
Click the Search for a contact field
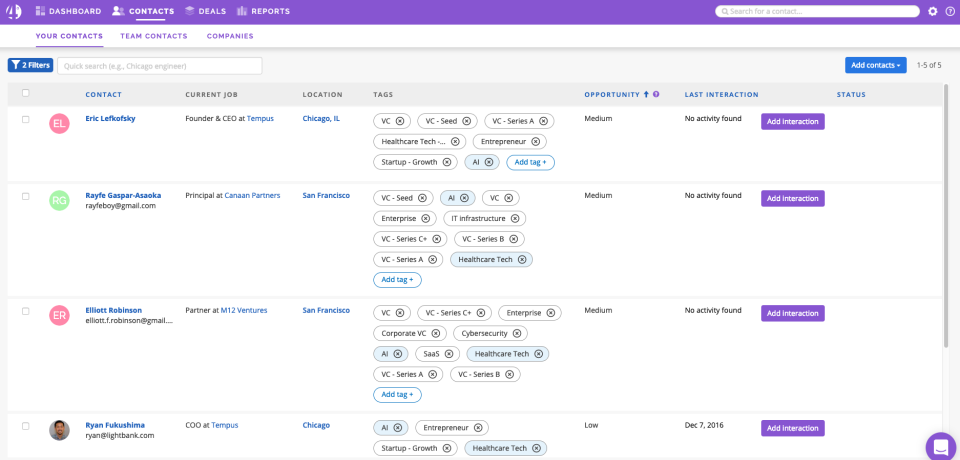817,11
